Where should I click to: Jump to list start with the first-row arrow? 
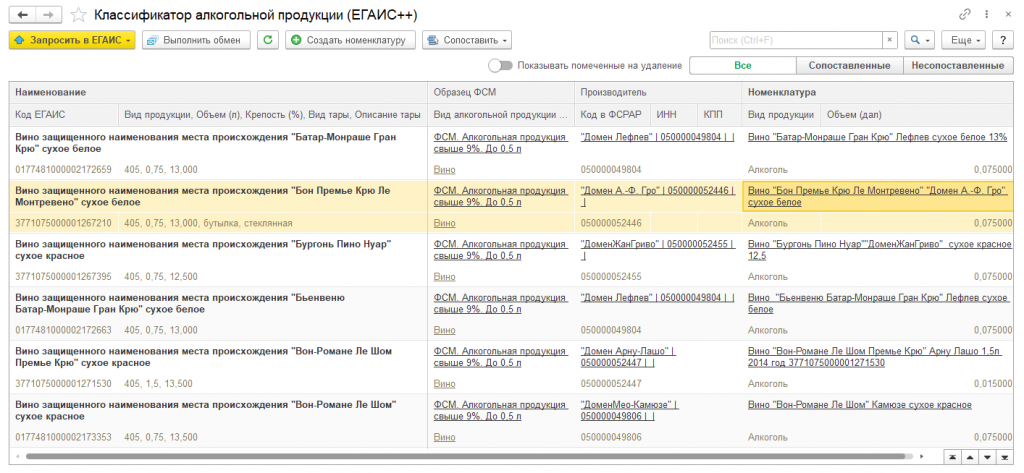coord(953,456)
